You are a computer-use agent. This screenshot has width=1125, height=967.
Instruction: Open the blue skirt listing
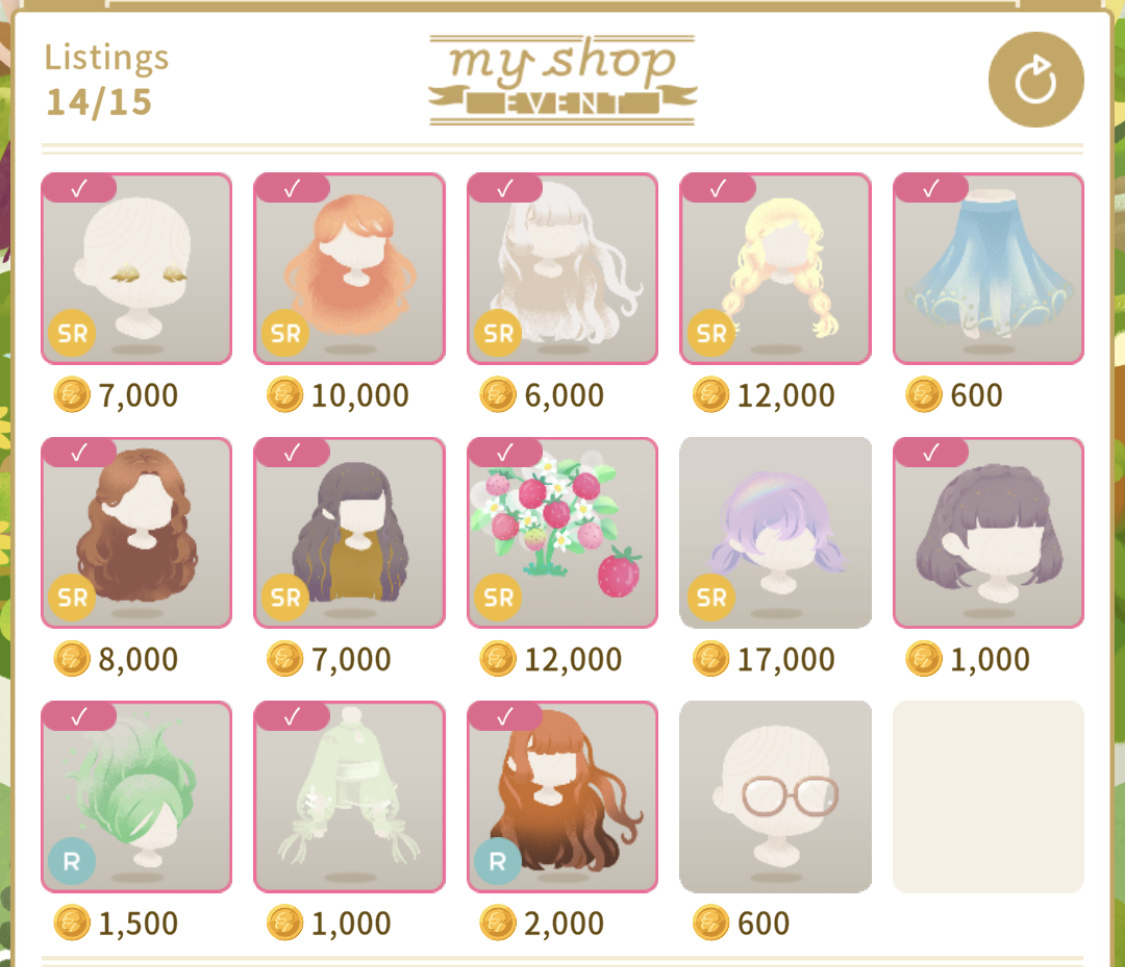988,268
